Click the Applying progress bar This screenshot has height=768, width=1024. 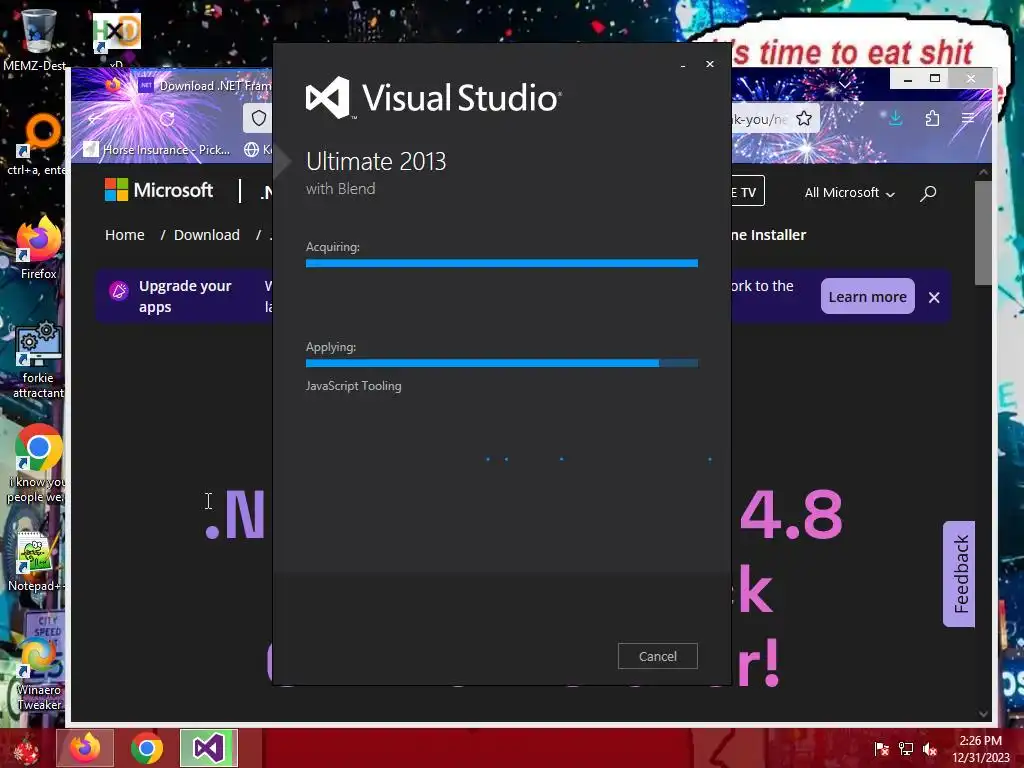coord(502,363)
